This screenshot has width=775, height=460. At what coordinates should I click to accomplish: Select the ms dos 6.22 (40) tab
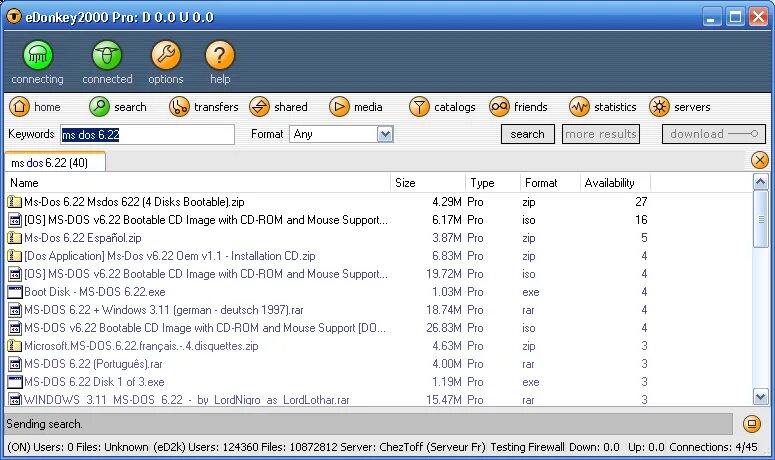tap(54, 162)
